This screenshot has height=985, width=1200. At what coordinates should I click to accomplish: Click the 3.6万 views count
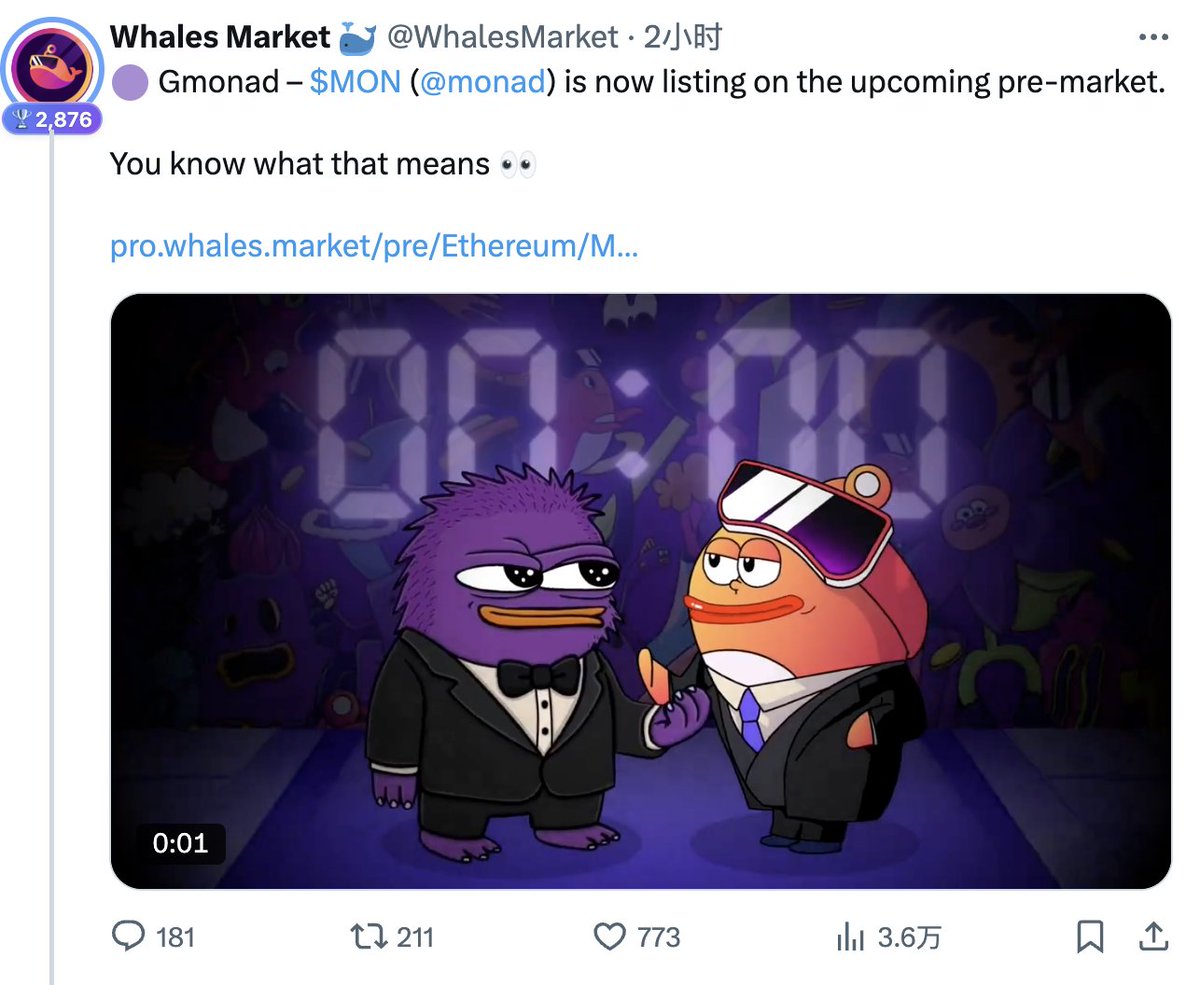pyautogui.click(x=909, y=937)
